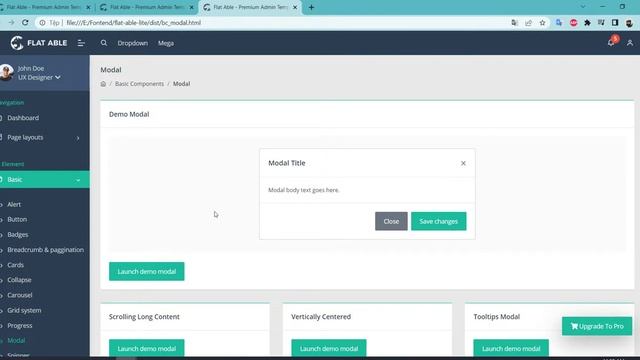The width and height of the screenshot is (640, 360).
Task: Click the translate icon in address bar
Action: 515,23
